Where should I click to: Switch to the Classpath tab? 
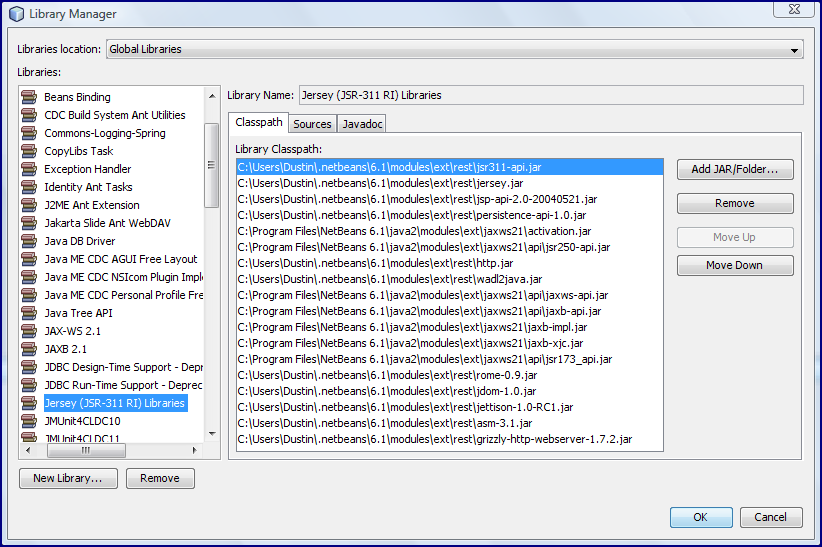[x=258, y=123]
